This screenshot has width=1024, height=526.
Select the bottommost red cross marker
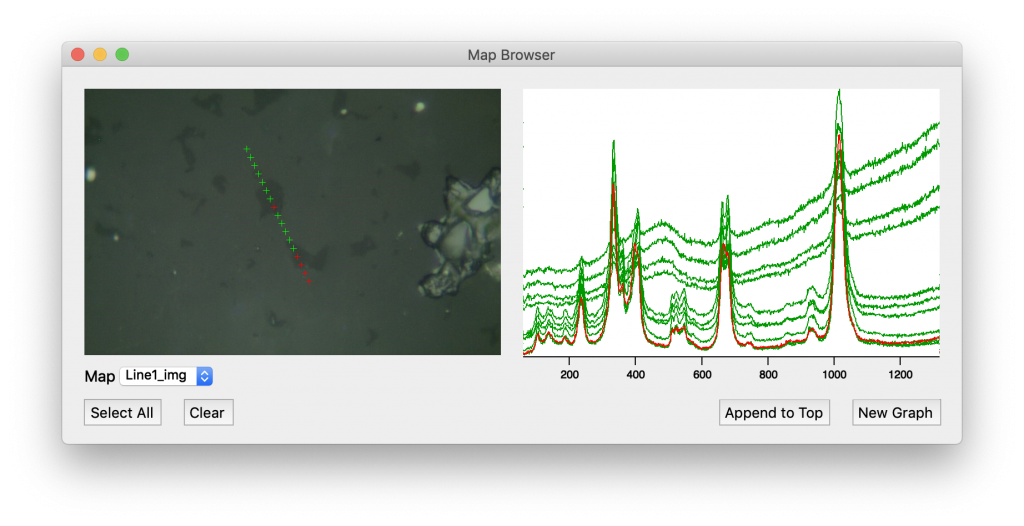click(x=308, y=282)
